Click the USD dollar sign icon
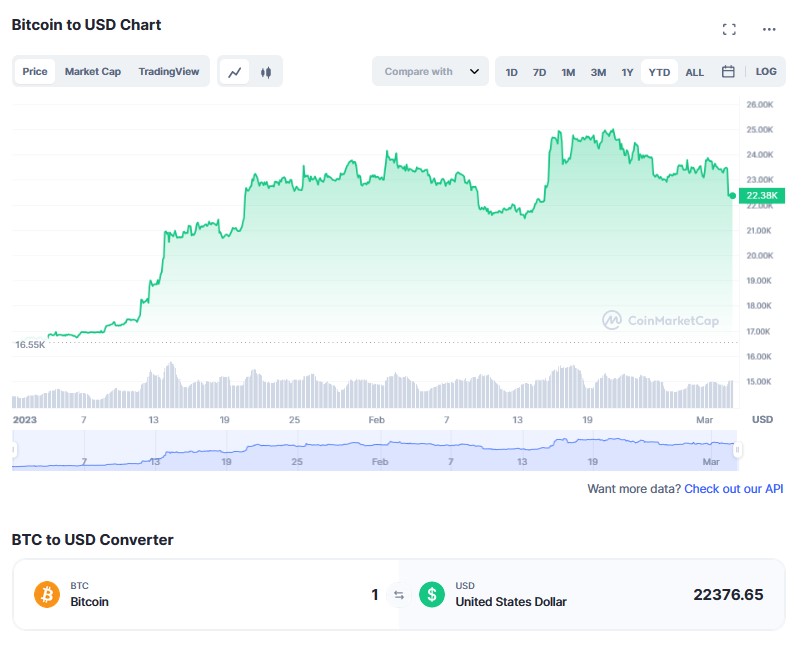802x646 pixels. pyautogui.click(x=432, y=594)
